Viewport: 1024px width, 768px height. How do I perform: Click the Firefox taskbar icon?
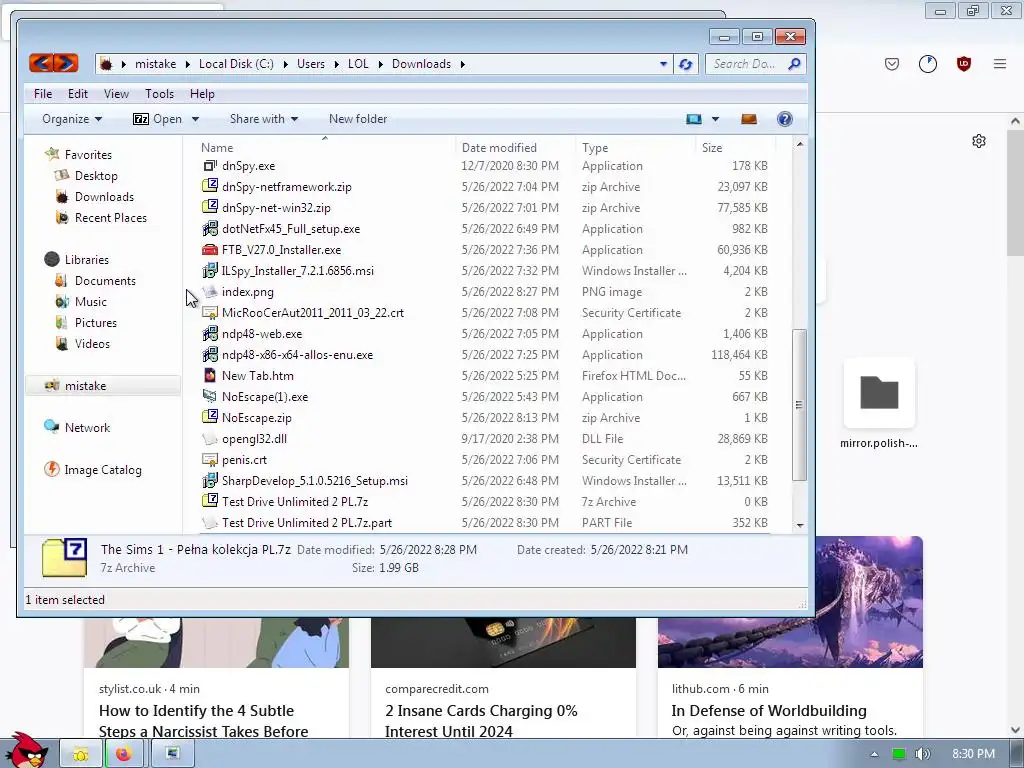click(123, 754)
